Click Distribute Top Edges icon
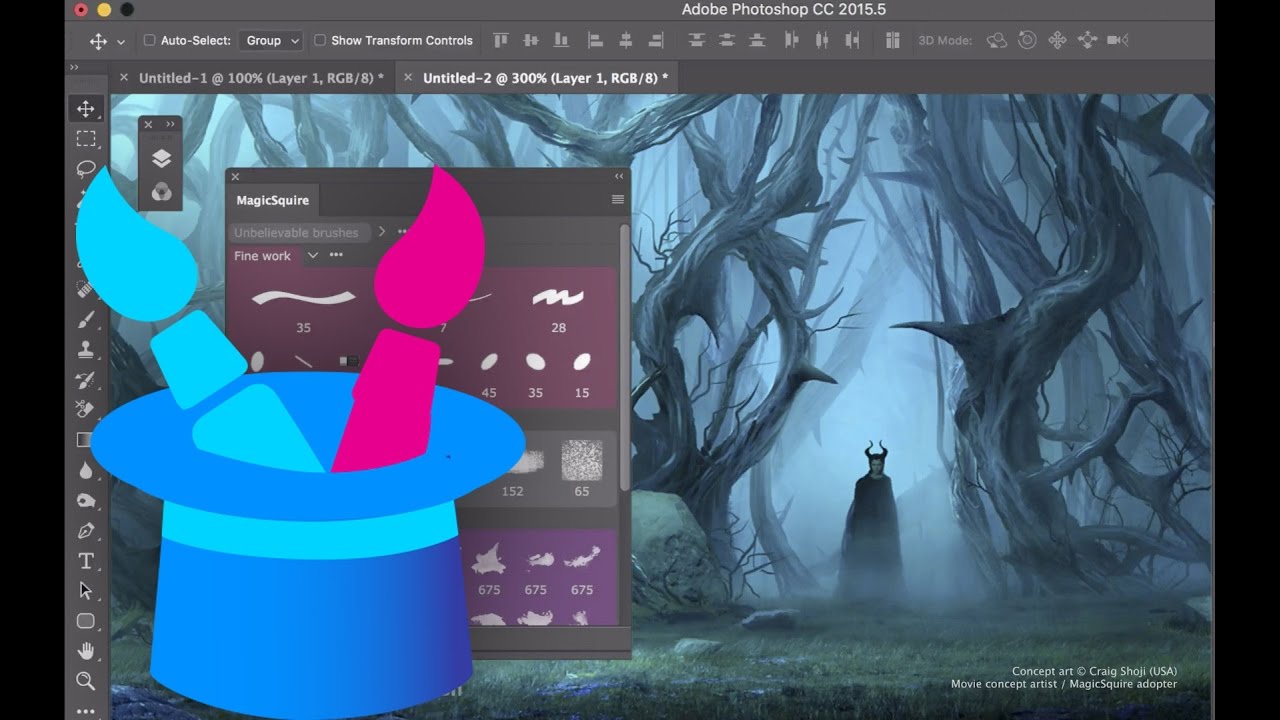The height and width of the screenshot is (720, 1280). (696, 40)
